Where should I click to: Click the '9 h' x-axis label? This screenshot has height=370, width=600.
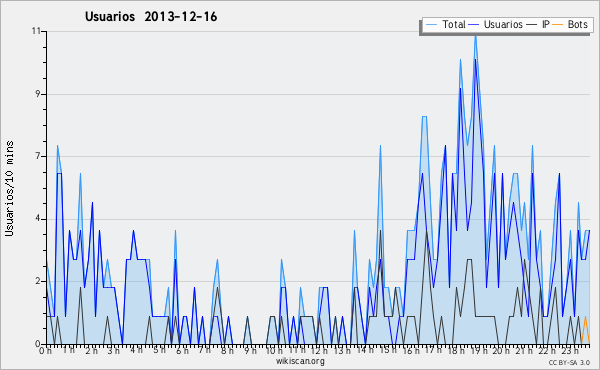coord(250,350)
